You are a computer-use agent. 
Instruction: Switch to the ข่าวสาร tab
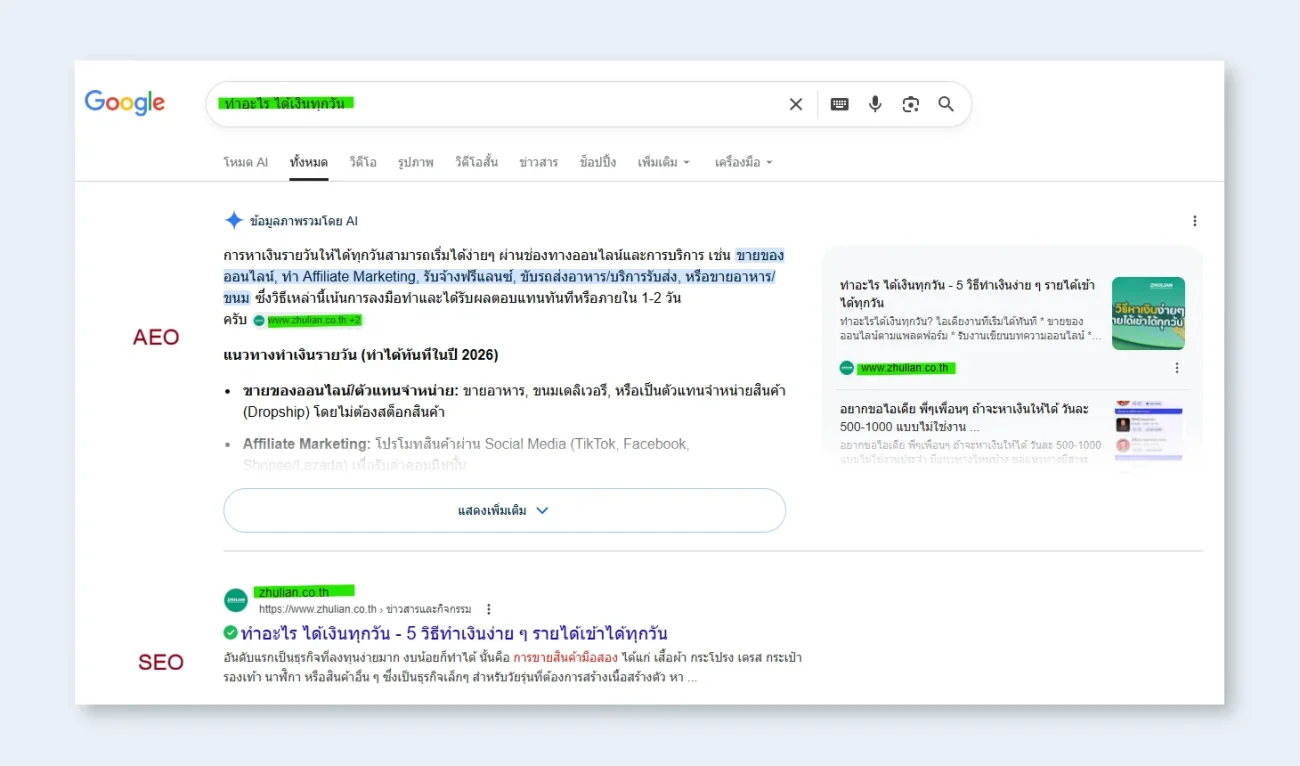[539, 162]
